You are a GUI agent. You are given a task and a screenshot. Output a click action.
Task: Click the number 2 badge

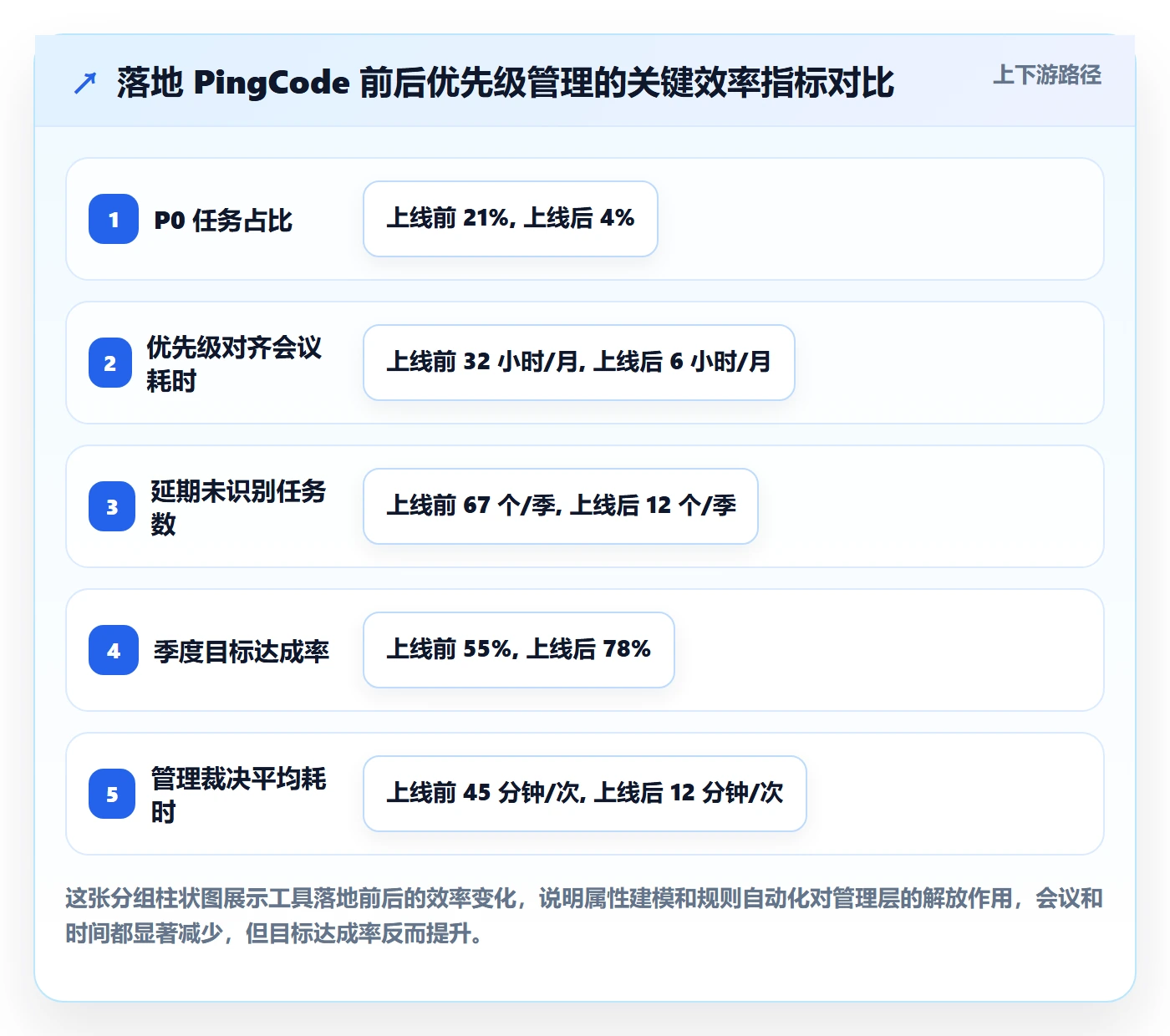pos(110,363)
